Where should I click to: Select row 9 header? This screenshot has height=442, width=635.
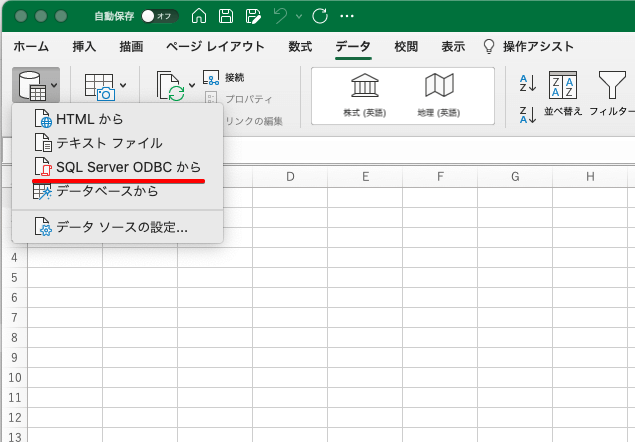[15, 358]
